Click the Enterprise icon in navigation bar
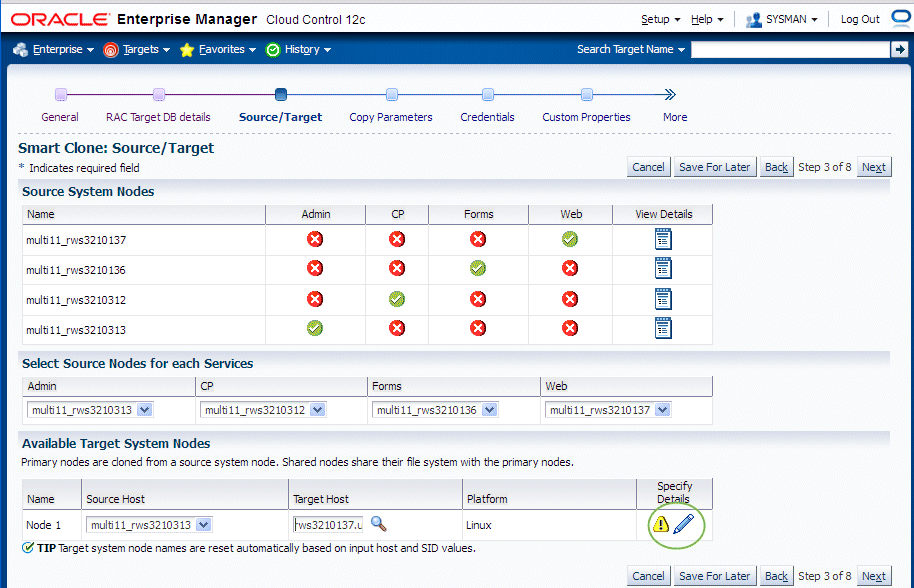This screenshot has width=914, height=588. click(20, 50)
